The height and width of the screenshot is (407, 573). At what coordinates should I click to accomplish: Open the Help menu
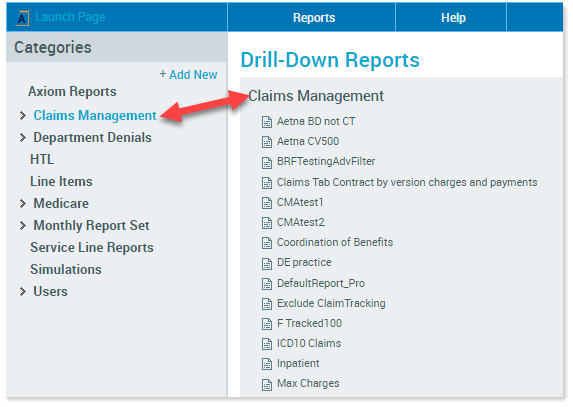click(x=453, y=18)
